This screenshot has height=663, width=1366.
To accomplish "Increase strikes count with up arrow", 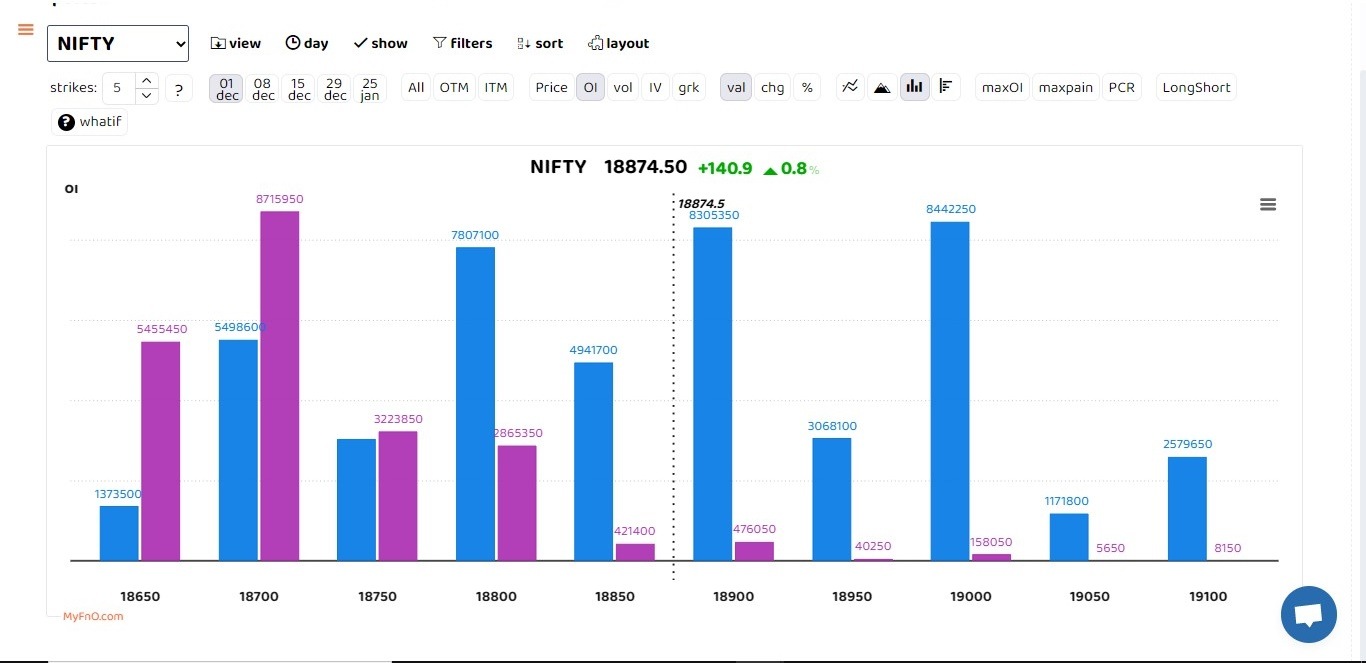I will 147,80.
